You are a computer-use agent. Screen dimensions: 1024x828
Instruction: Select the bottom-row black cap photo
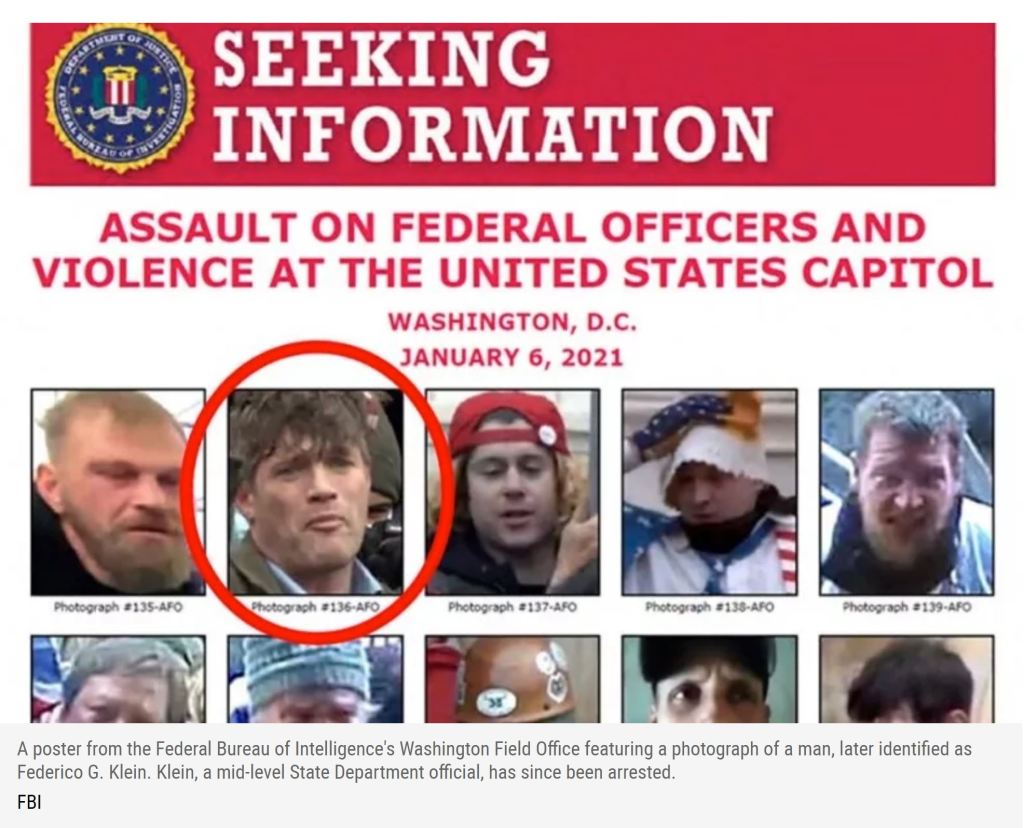point(710,679)
